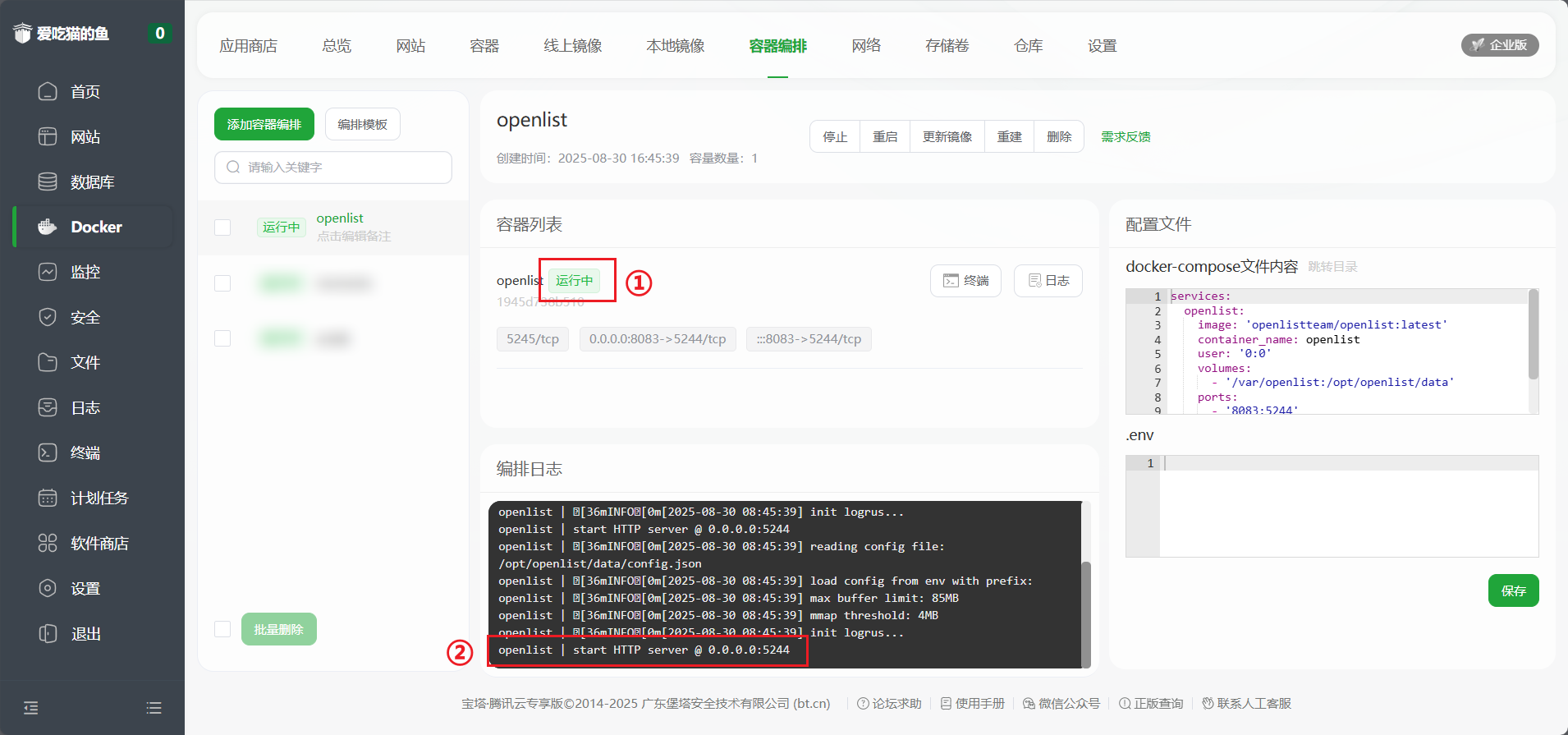
Task: Click the logout icon in sidebar
Action: (x=48, y=633)
